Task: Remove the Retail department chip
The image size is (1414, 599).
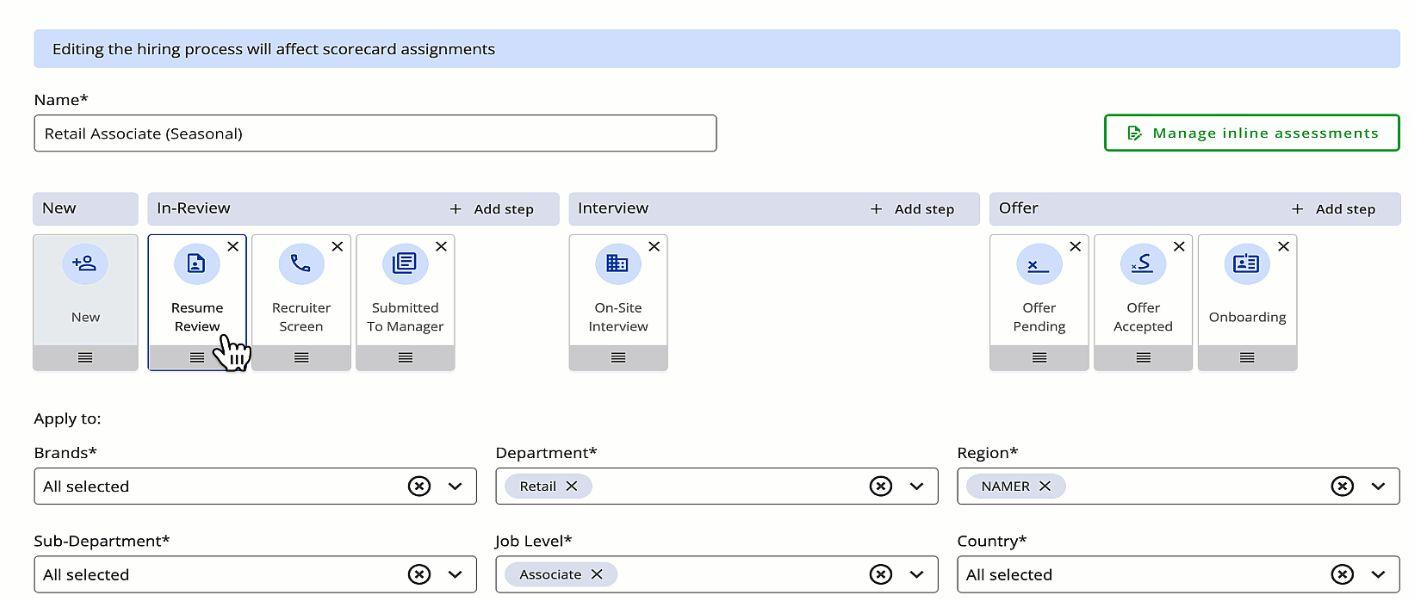Action: click(x=572, y=486)
